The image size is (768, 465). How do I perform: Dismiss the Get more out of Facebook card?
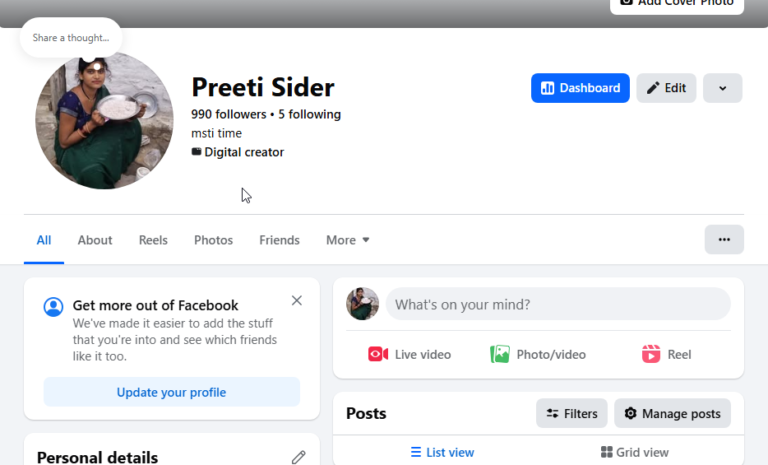click(x=297, y=300)
